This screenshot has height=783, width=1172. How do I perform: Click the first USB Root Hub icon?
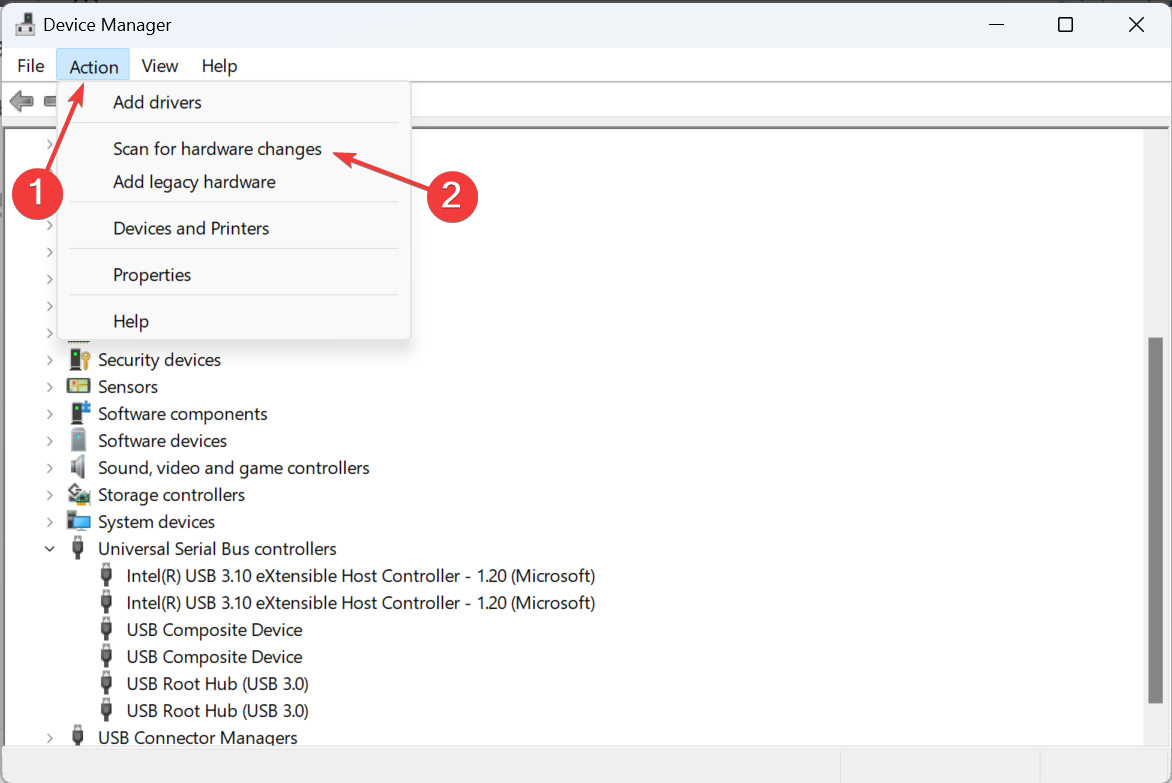[x=106, y=683]
